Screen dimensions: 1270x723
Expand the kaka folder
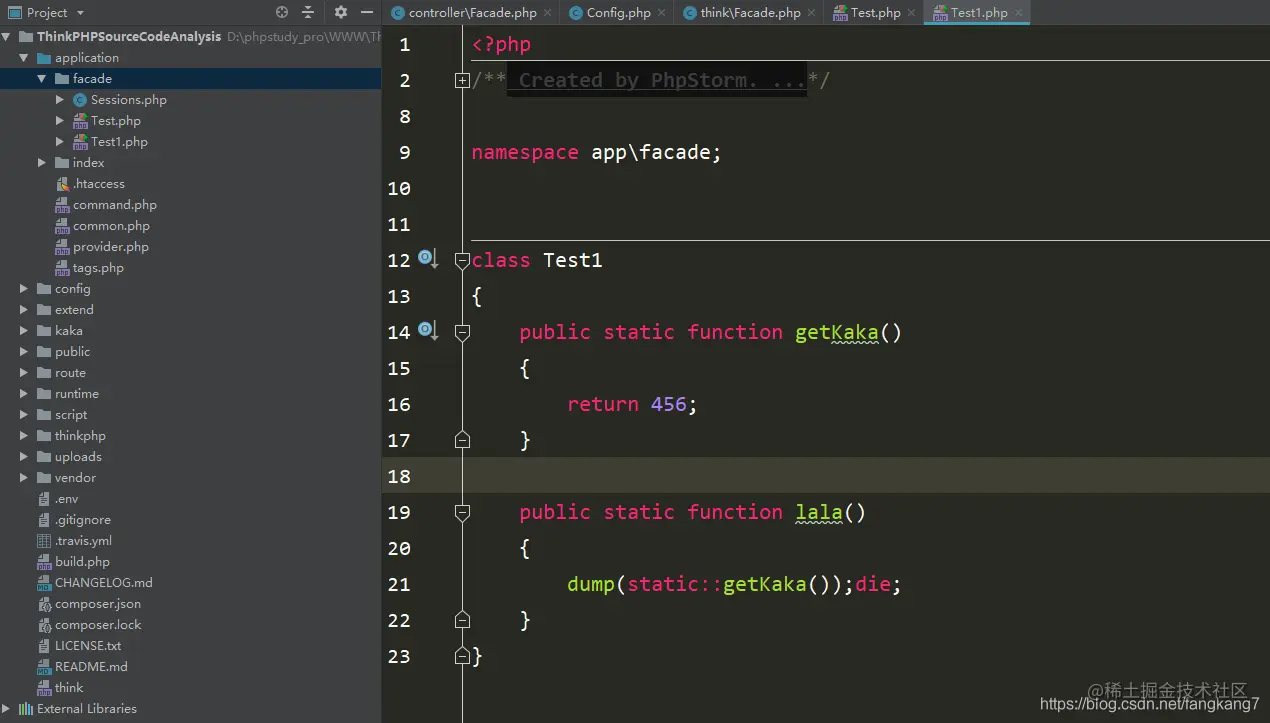pyautogui.click(x=23, y=331)
